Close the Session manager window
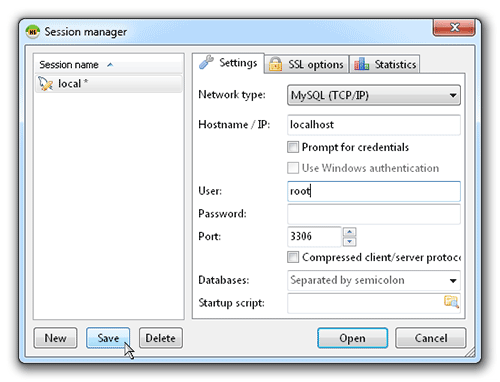500x382 pixels. 454,27
